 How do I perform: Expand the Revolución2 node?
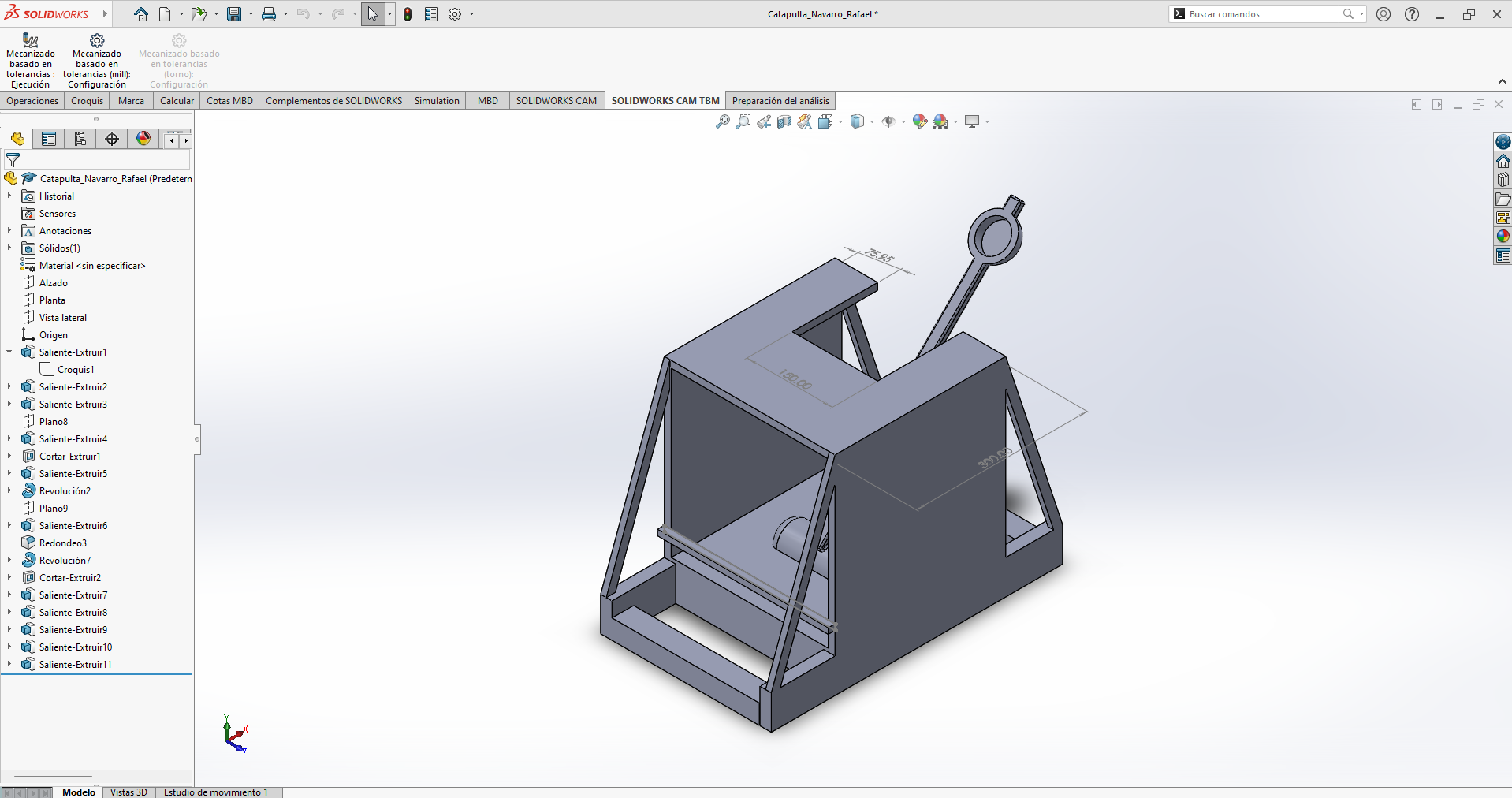coord(9,490)
